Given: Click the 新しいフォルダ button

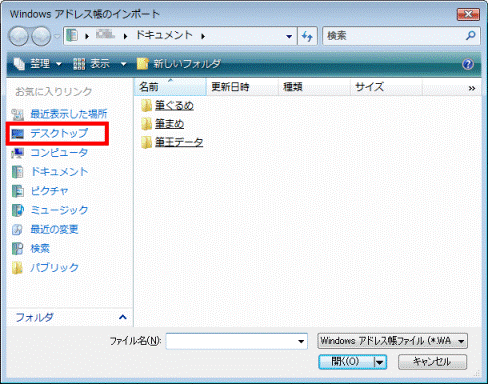Looking at the screenshot, I should click(179, 63).
